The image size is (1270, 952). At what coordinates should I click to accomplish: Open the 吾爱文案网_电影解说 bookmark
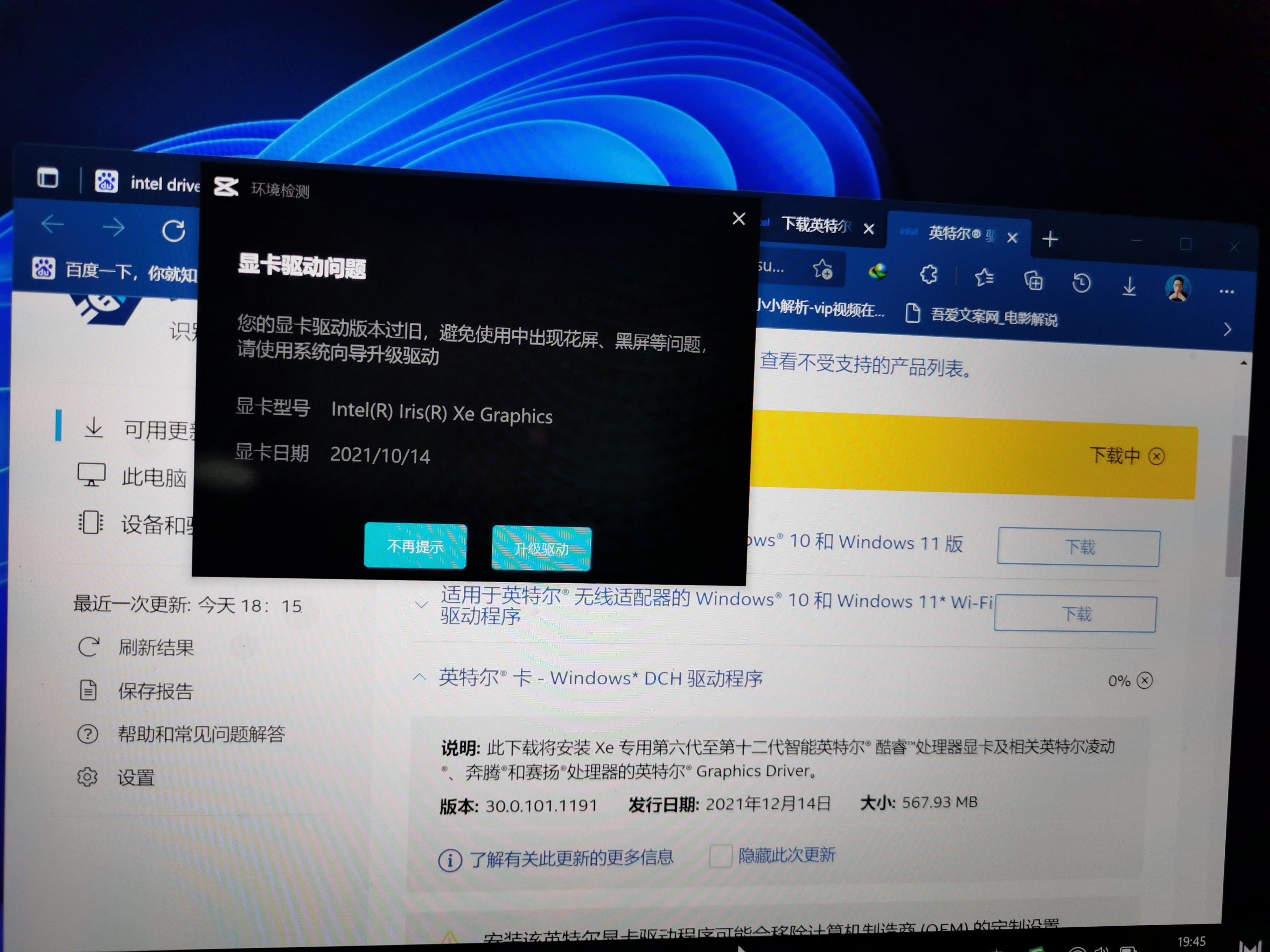tap(982, 316)
